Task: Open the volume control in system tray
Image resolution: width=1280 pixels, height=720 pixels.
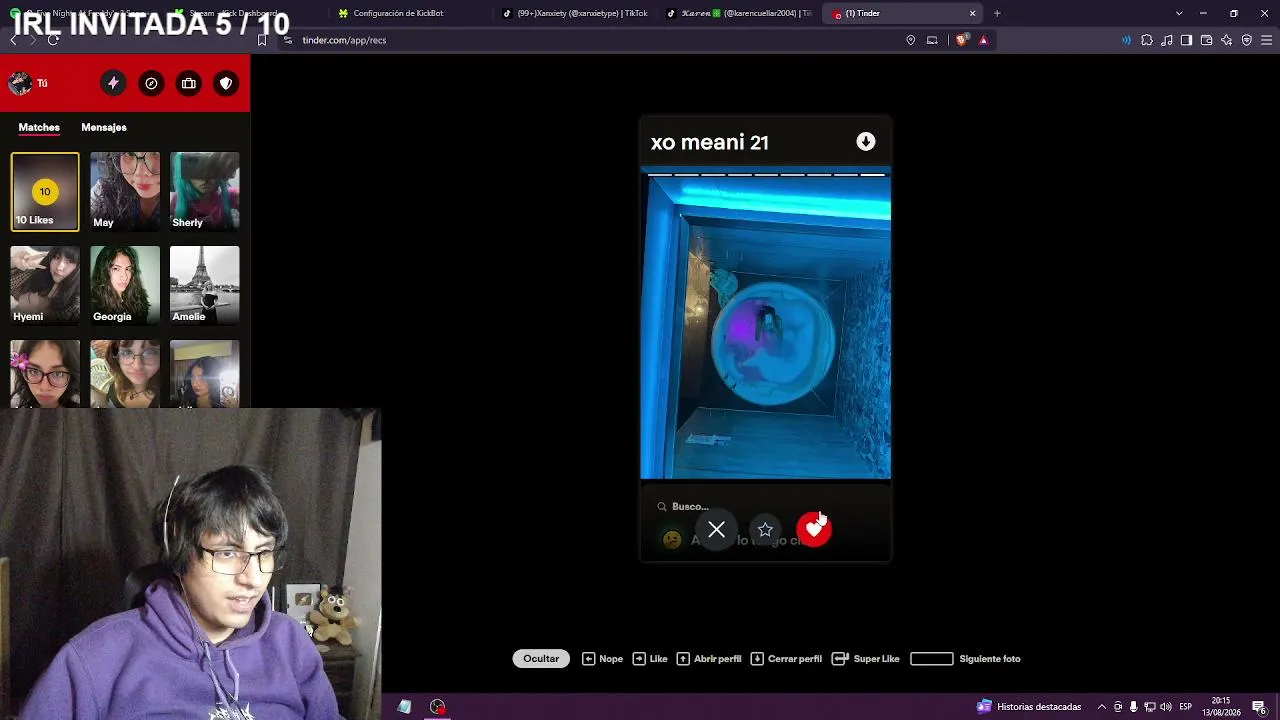Action: click(x=1166, y=707)
